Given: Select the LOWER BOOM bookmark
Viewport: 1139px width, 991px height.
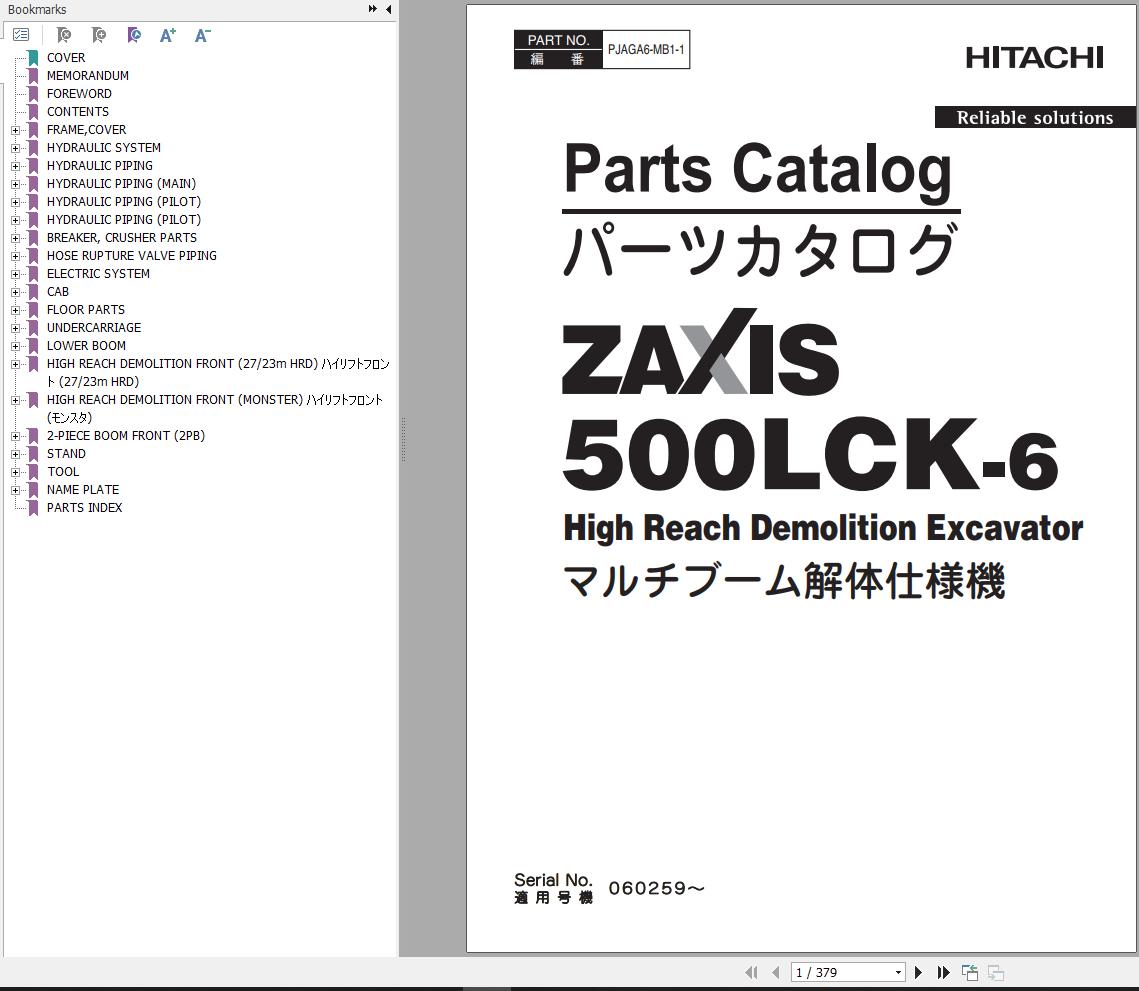Looking at the screenshot, I should point(86,346).
